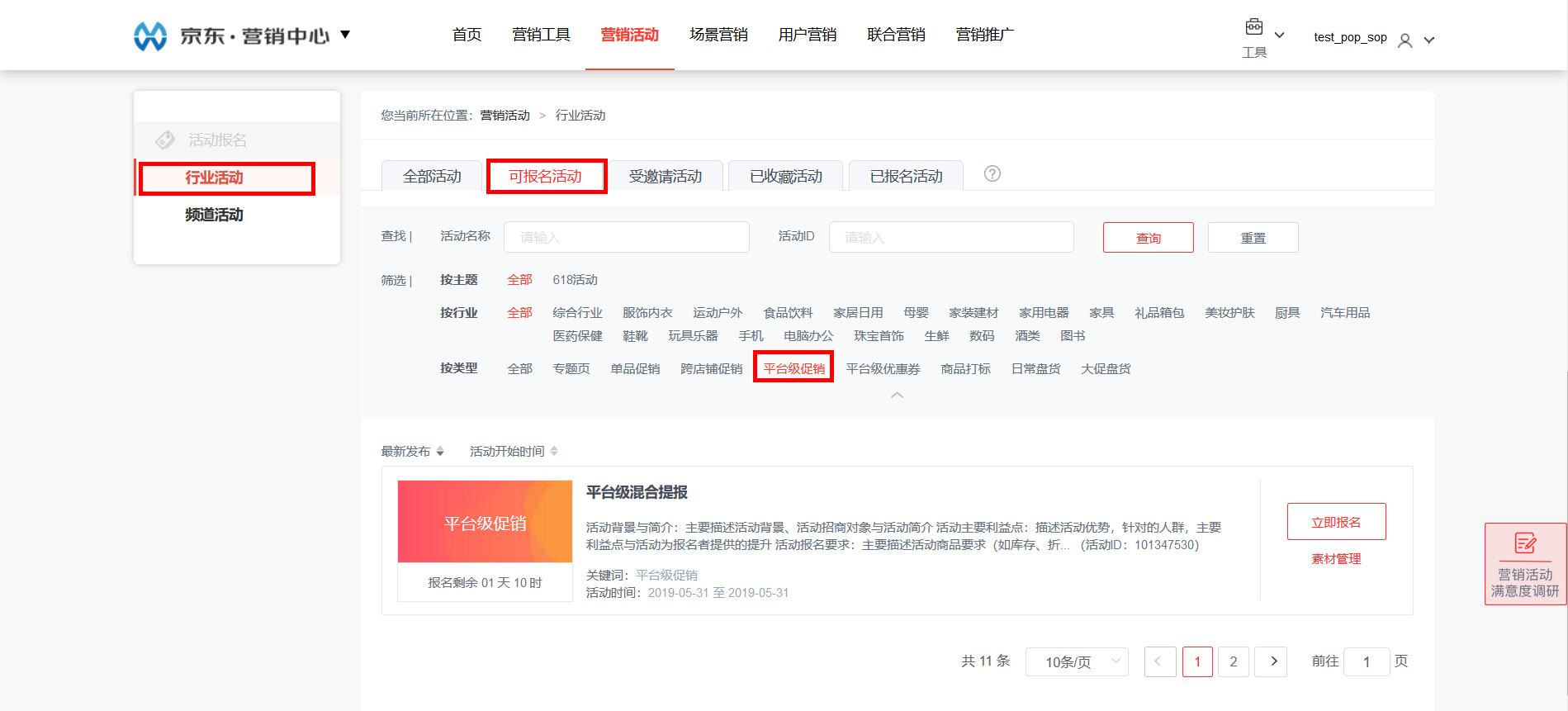Screen dimensions: 1568x711
Task: Open the 平台级混合提报 activity title
Action: click(637, 492)
